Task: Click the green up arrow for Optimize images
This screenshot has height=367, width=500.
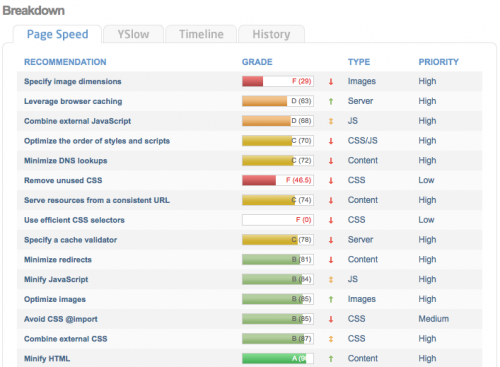Action: pos(331,299)
